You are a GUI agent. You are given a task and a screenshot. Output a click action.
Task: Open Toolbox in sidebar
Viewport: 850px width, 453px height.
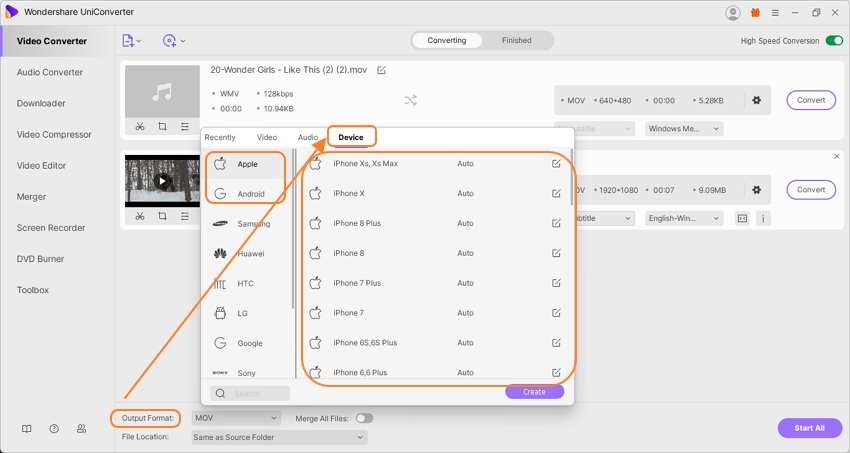33,290
